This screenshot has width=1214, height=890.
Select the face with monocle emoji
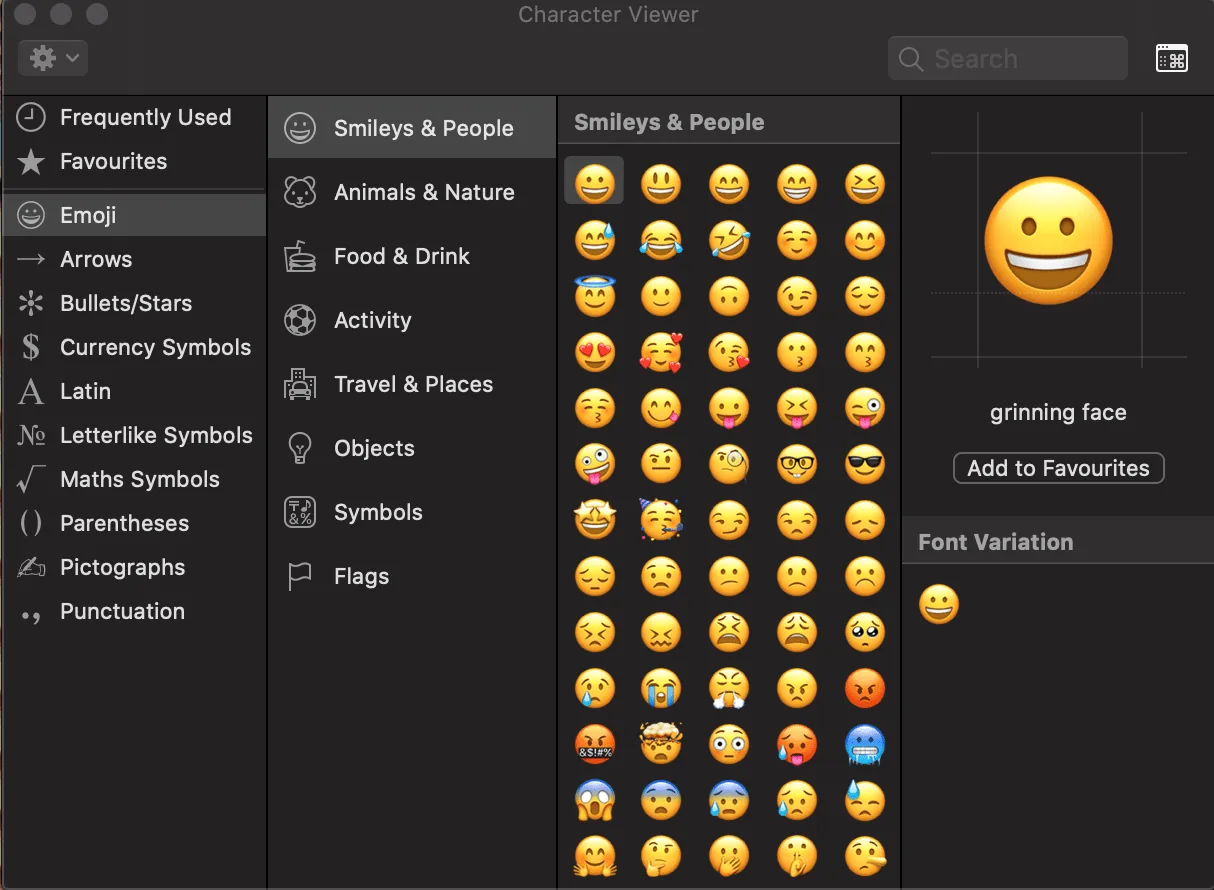coord(729,464)
